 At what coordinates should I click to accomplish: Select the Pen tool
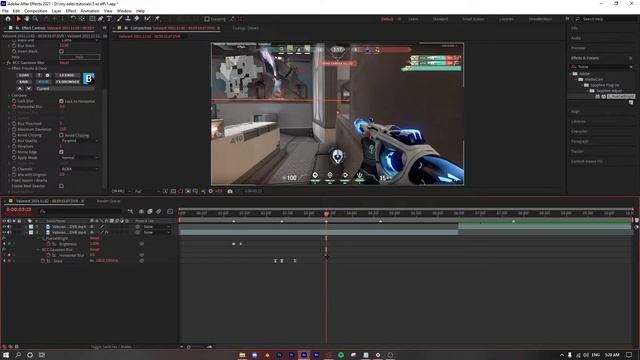(x=100, y=19)
